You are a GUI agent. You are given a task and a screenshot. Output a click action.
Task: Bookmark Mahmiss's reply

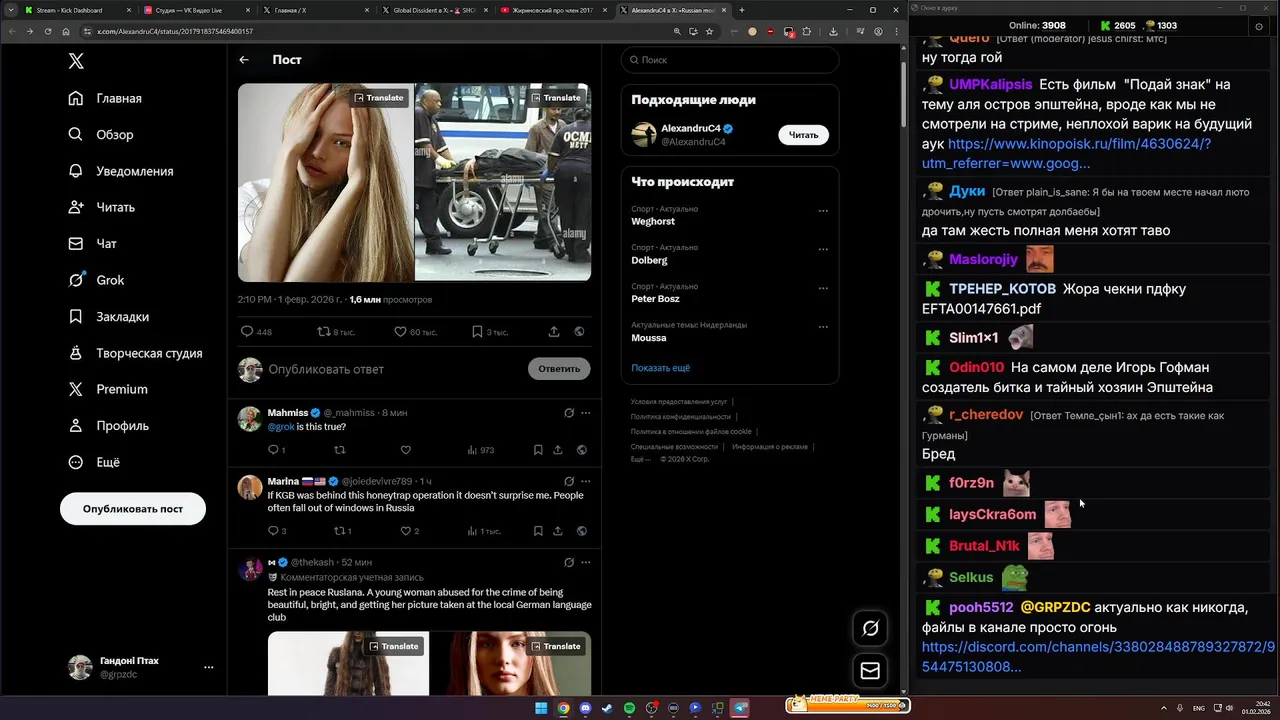coord(538,450)
